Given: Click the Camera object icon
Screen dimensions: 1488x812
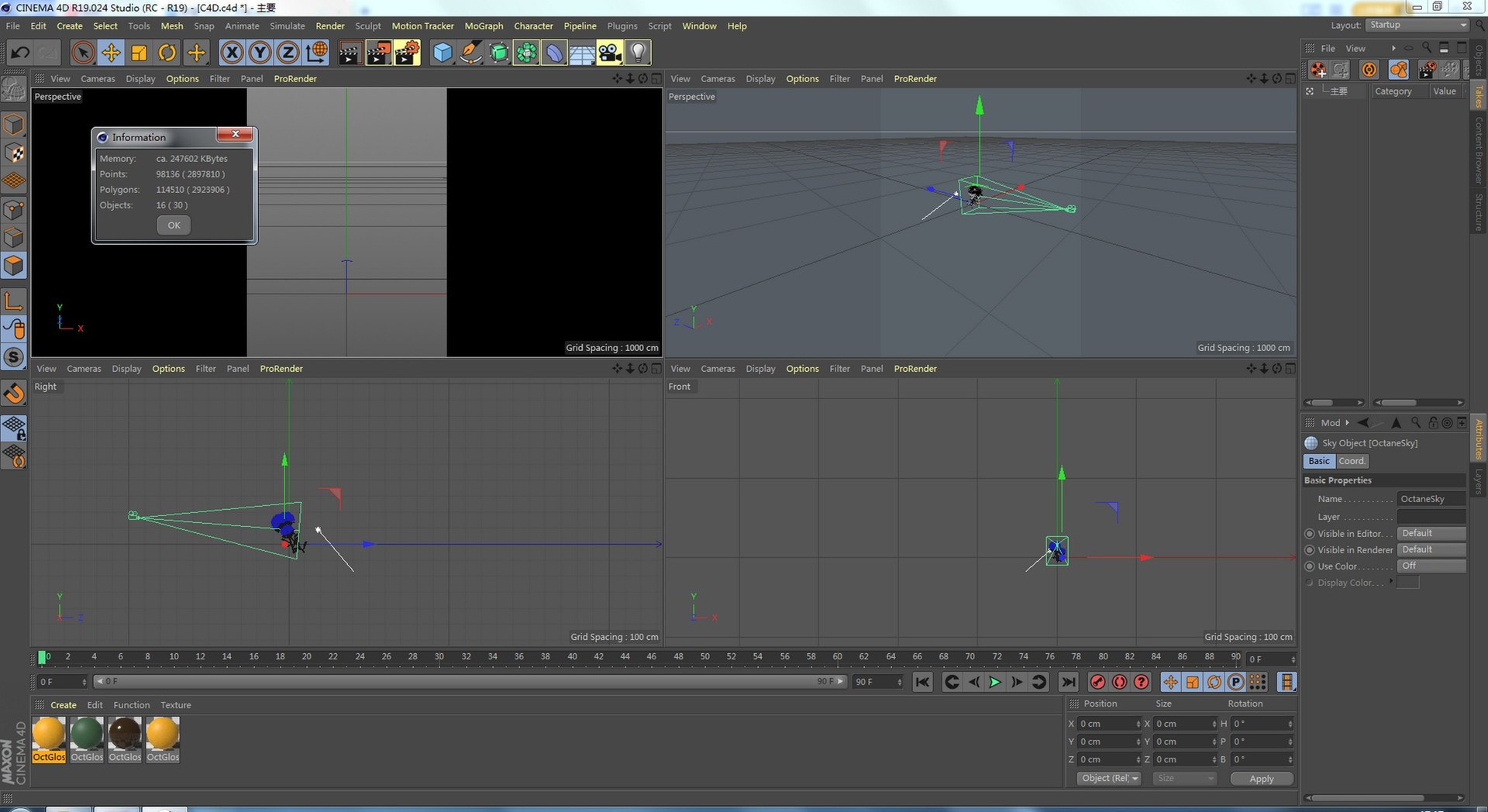Looking at the screenshot, I should pyautogui.click(x=610, y=53).
